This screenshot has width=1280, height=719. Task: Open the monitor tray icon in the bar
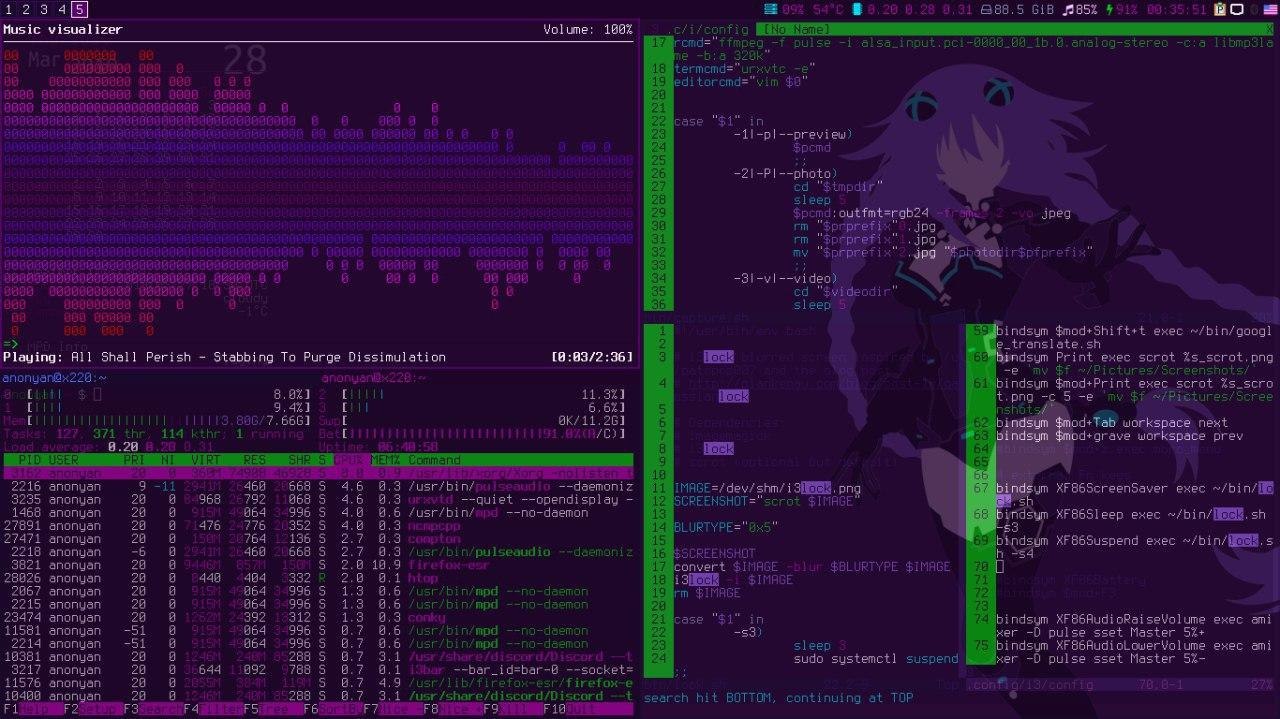(x=1237, y=9)
